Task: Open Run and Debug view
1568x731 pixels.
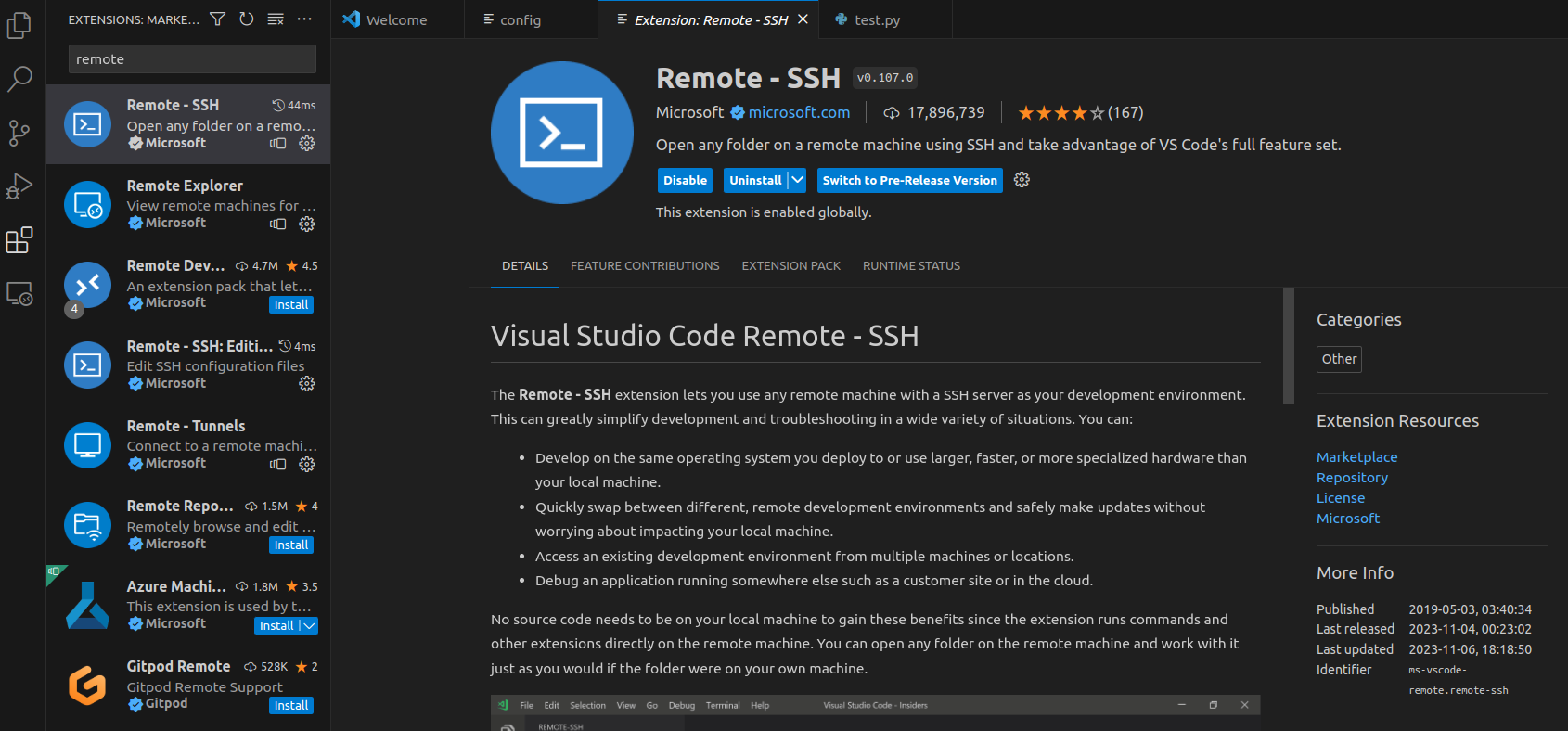Action: pyautogui.click(x=19, y=186)
